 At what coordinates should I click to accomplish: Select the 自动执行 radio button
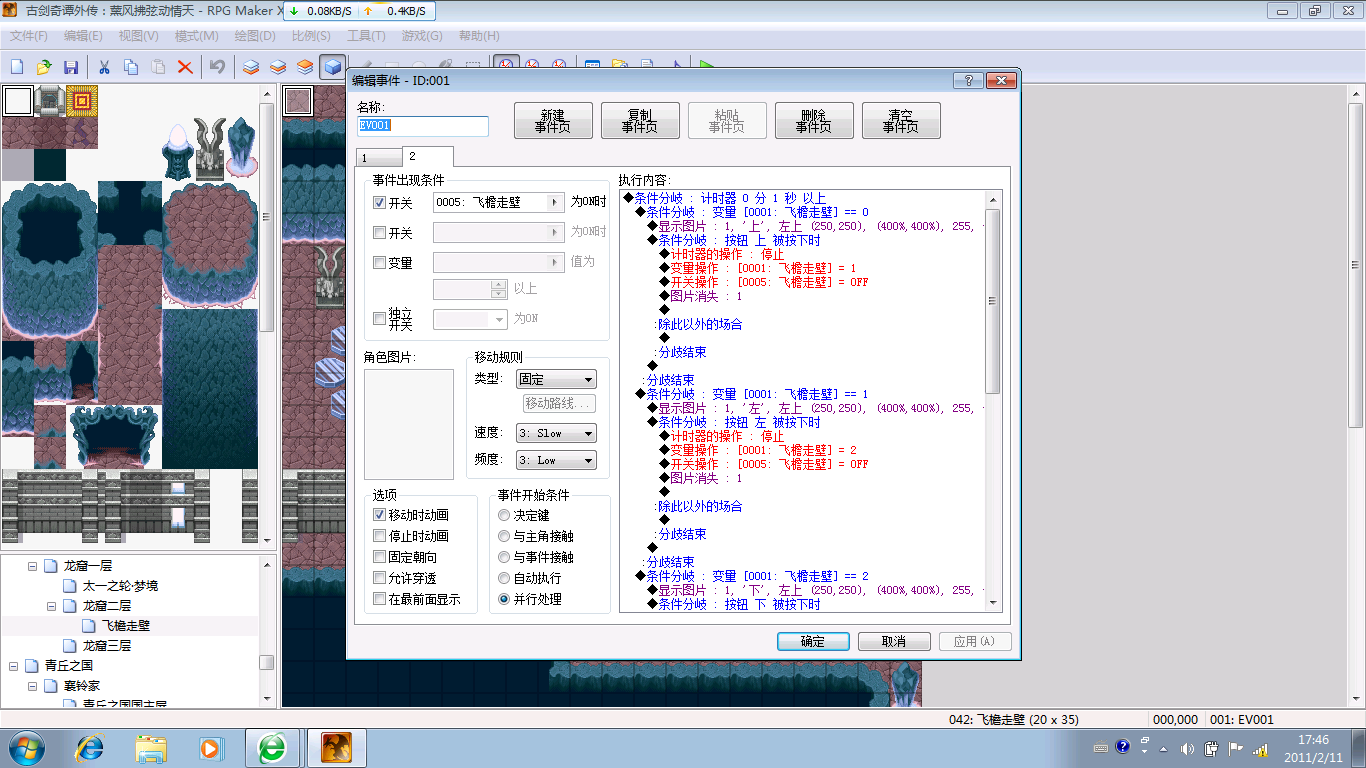[504, 578]
